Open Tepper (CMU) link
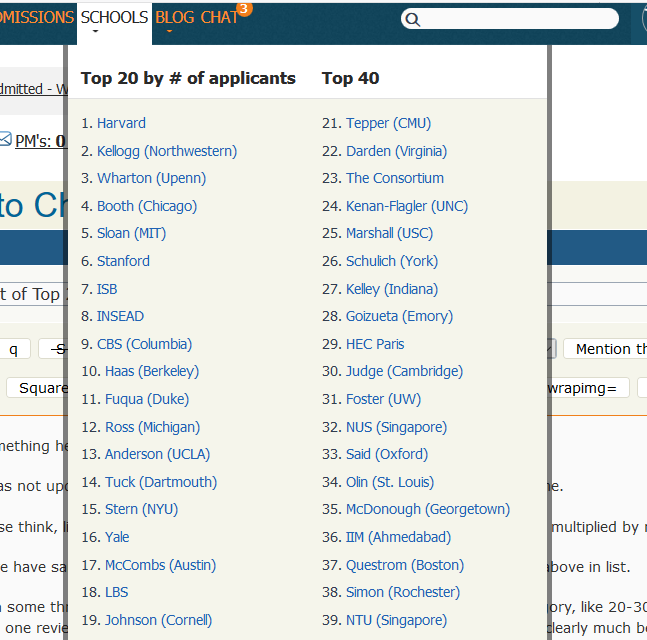The image size is (647, 640). (x=388, y=123)
